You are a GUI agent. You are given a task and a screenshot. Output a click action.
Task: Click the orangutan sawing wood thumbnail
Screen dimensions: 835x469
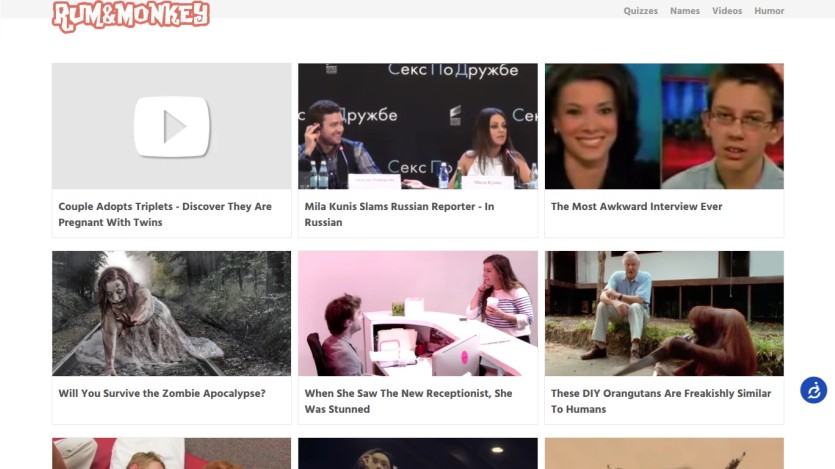tap(664, 314)
